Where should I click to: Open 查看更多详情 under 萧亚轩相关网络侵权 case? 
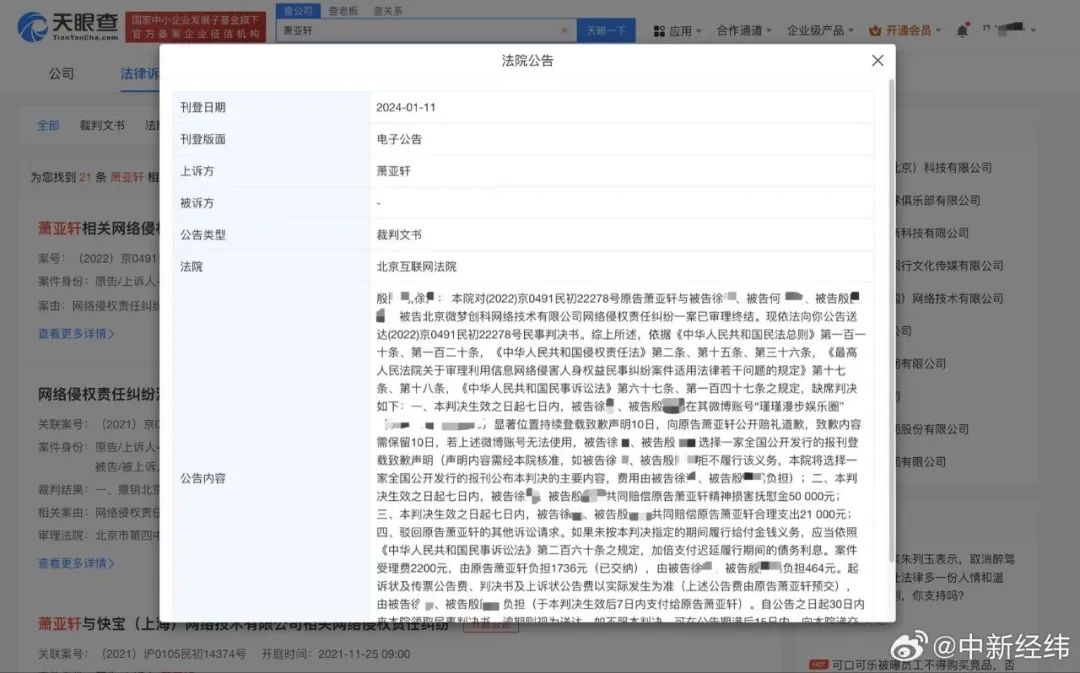[76, 333]
